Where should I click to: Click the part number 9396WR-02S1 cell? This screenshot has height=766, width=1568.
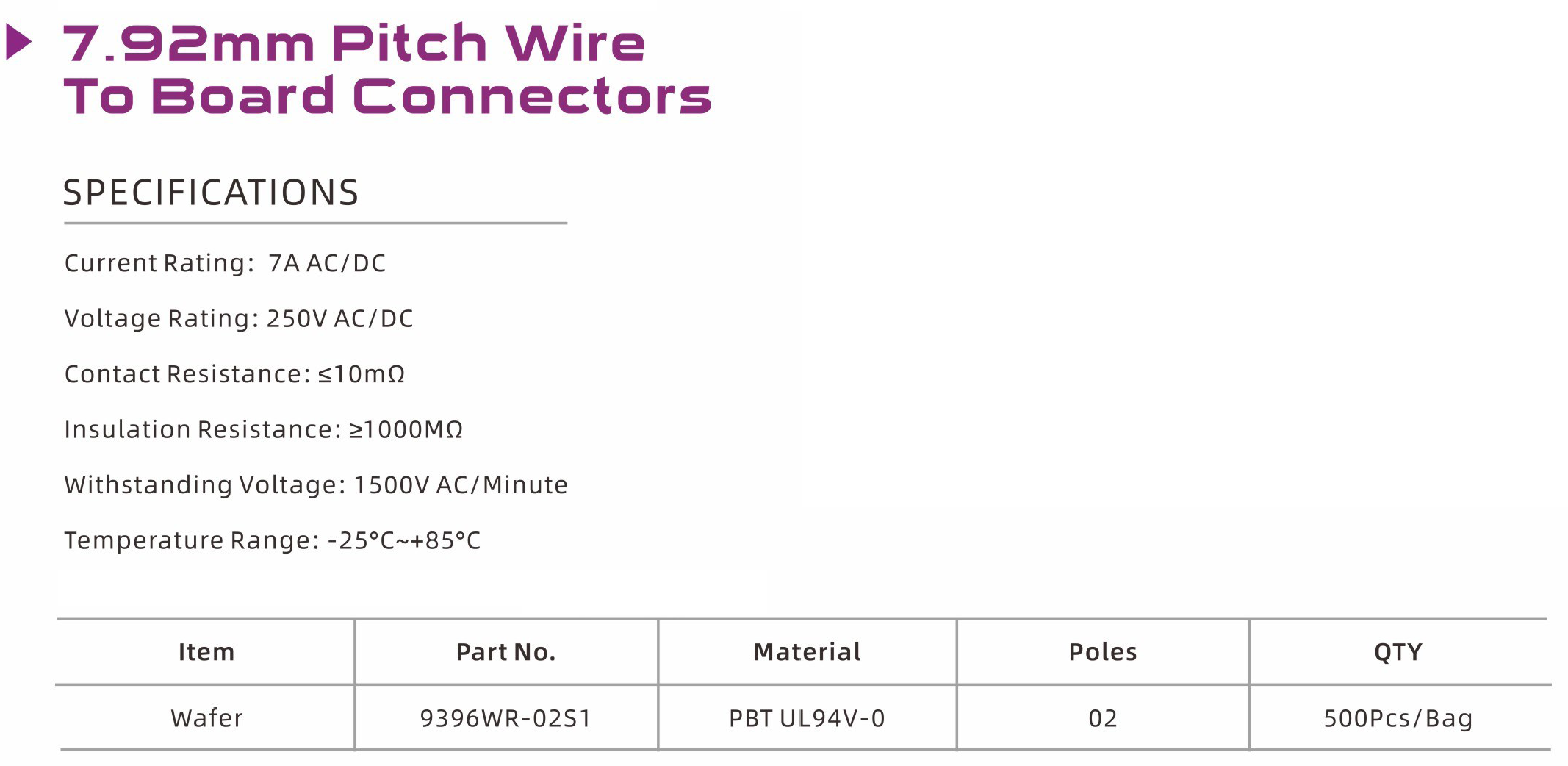(506, 718)
